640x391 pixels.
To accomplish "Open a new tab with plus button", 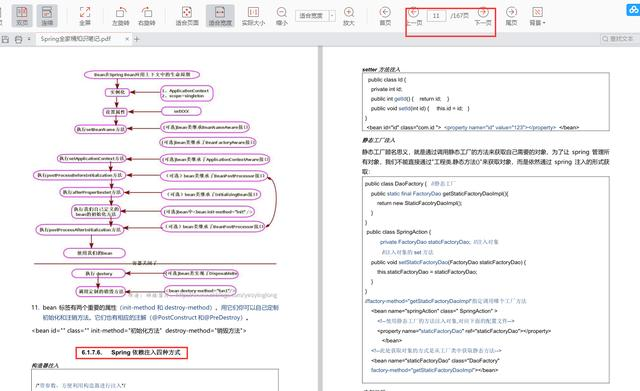I will click(x=137, y=39).
